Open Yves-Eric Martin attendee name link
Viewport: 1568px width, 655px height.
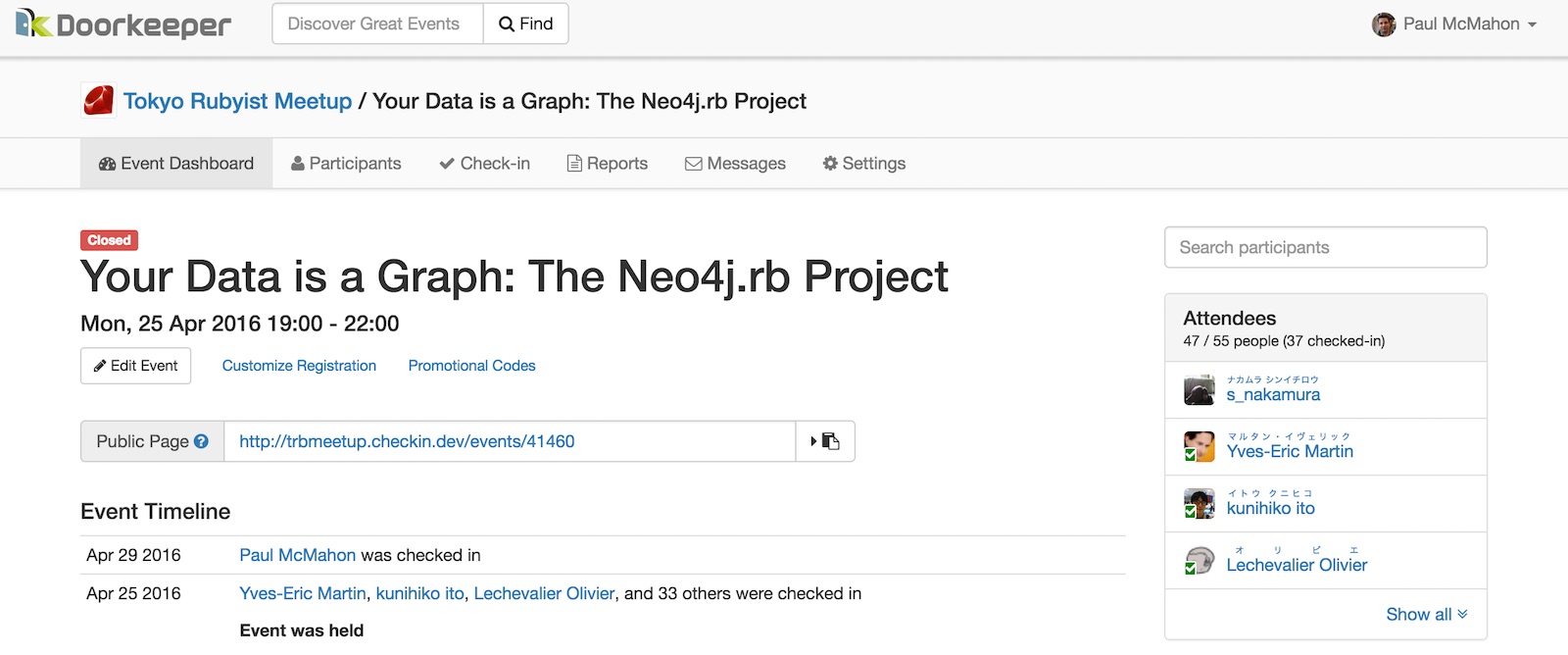click(1290, 451)
